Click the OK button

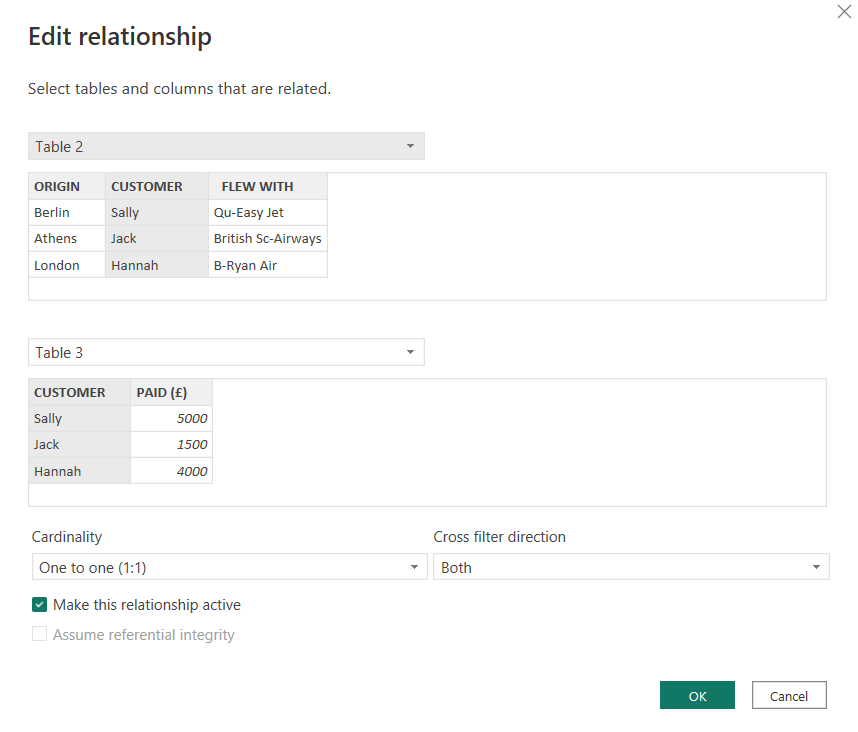click(x=697, y=696)
